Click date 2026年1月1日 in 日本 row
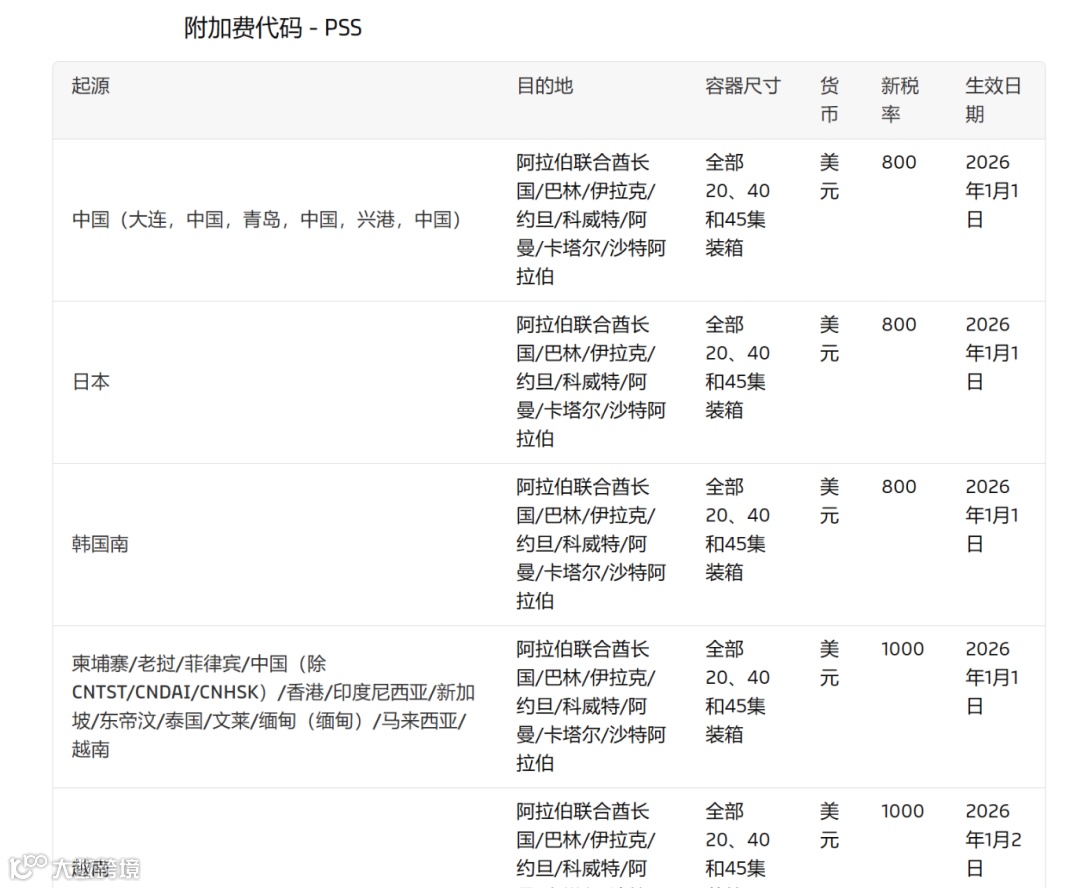1080x888 pixels. (992, 353)
